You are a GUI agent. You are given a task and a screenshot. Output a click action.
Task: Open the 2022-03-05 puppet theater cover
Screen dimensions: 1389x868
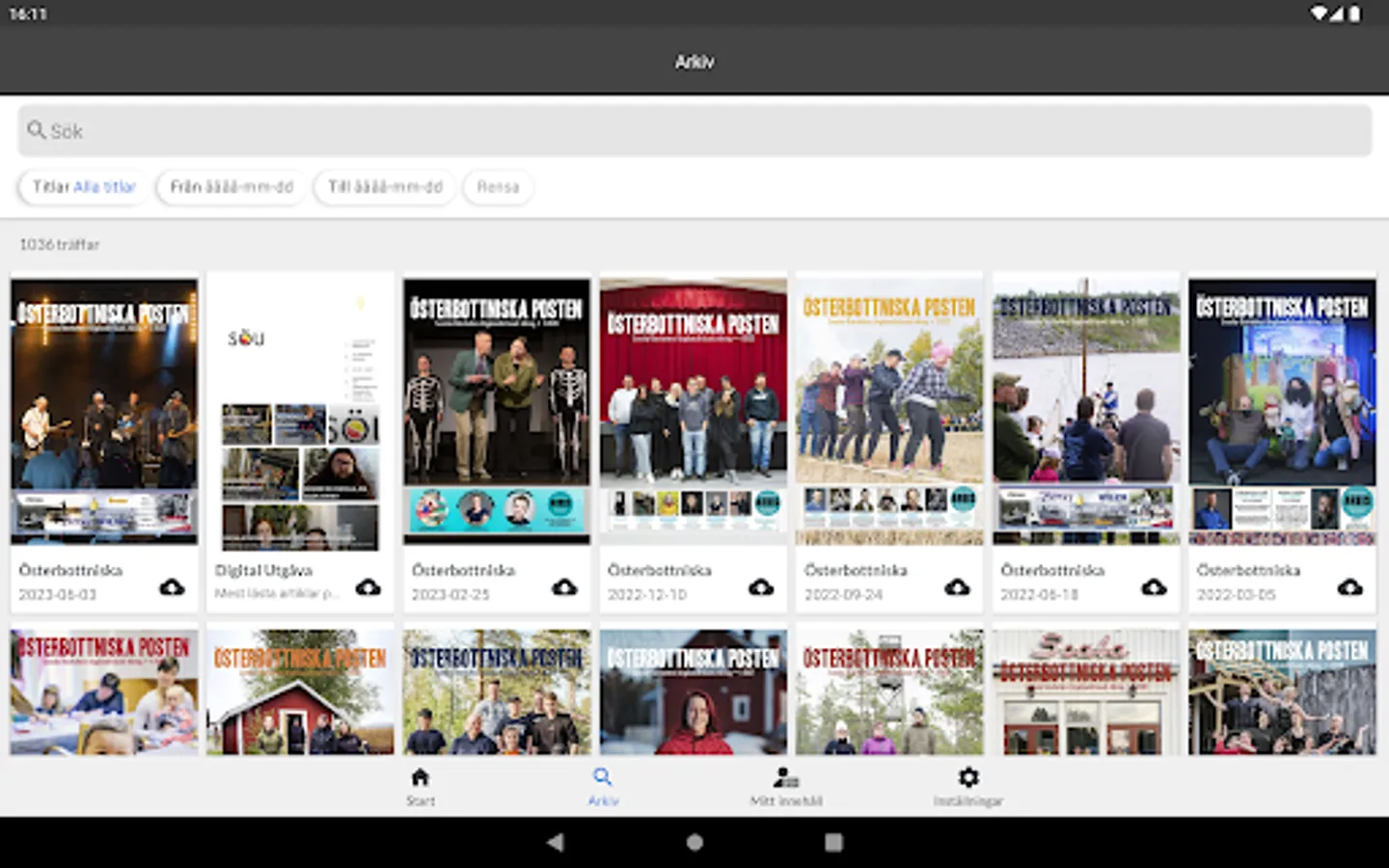pyautogui.click(x=1282, y=412)
